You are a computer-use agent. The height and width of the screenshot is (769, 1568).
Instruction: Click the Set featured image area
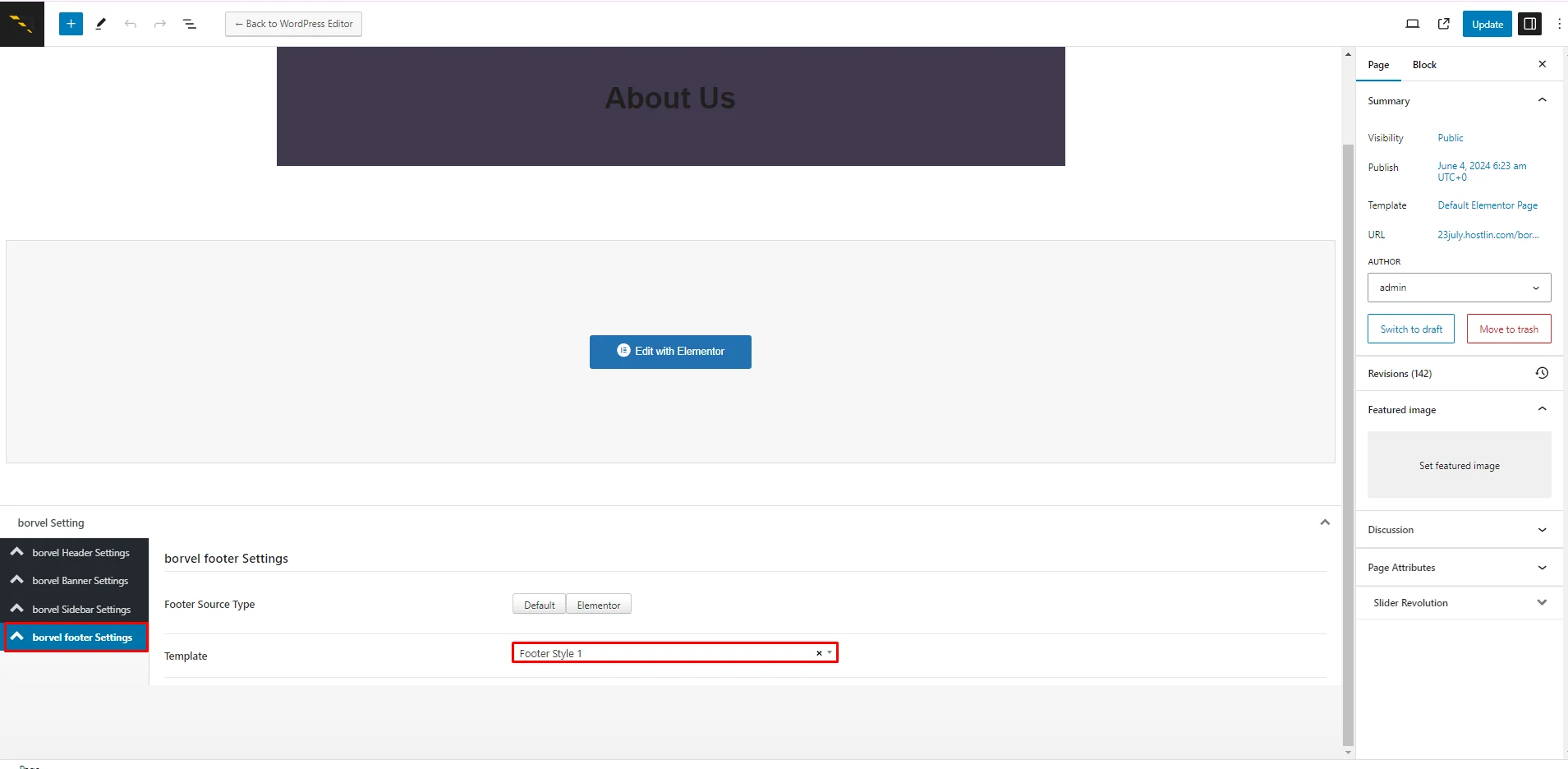pos(1459,465)
